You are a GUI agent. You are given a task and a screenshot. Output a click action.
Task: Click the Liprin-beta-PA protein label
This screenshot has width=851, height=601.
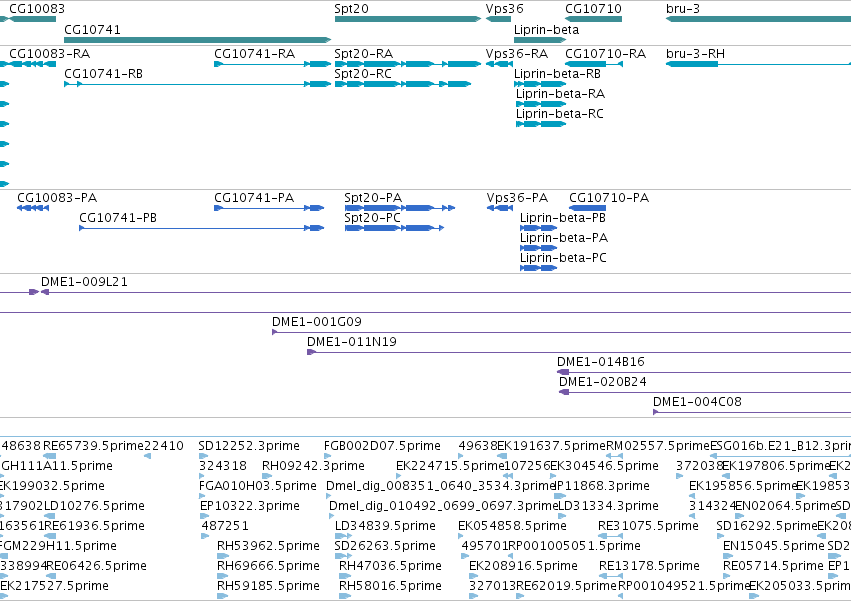564,238
